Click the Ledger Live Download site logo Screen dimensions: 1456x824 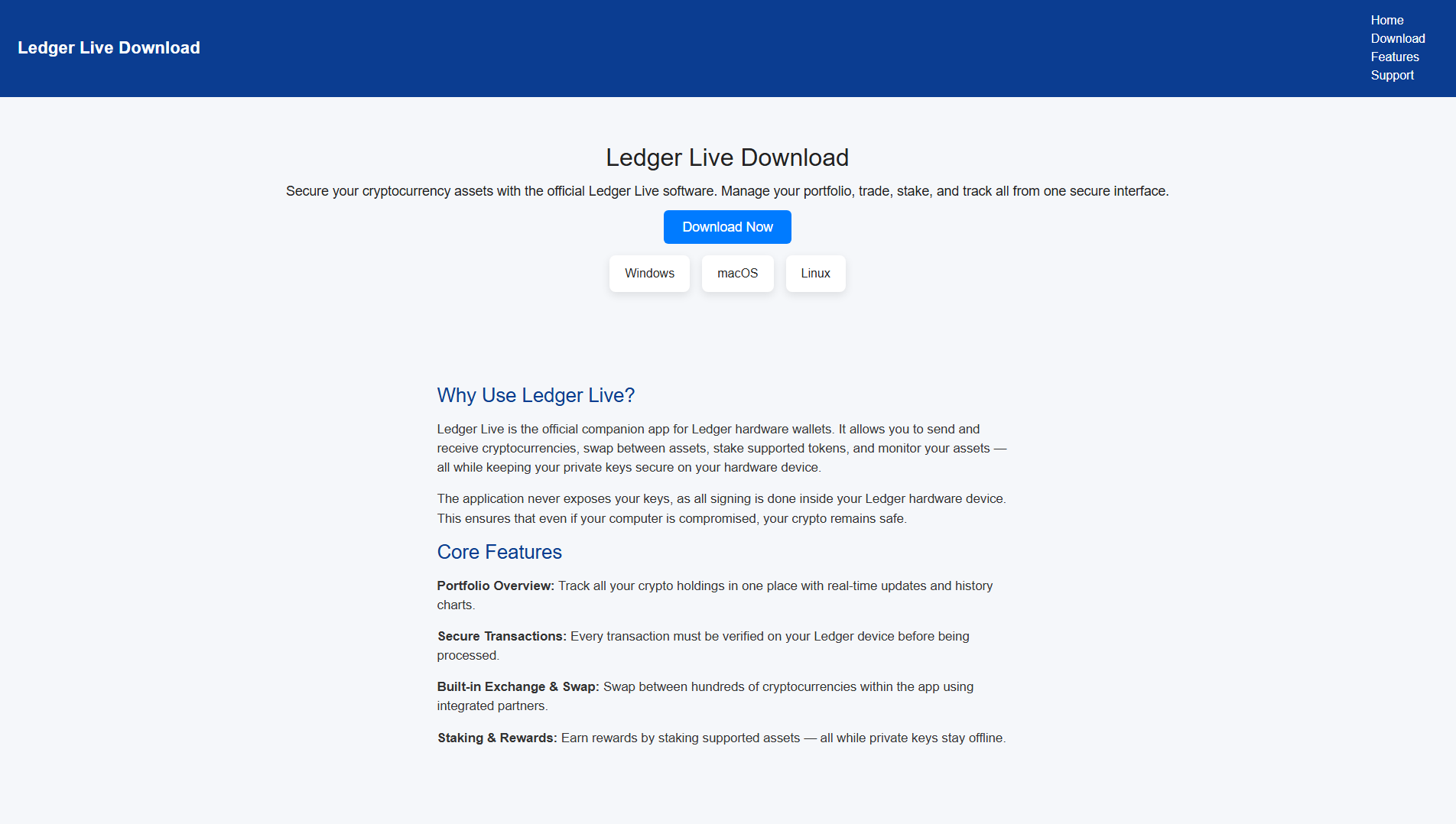(x=109, y=48)
